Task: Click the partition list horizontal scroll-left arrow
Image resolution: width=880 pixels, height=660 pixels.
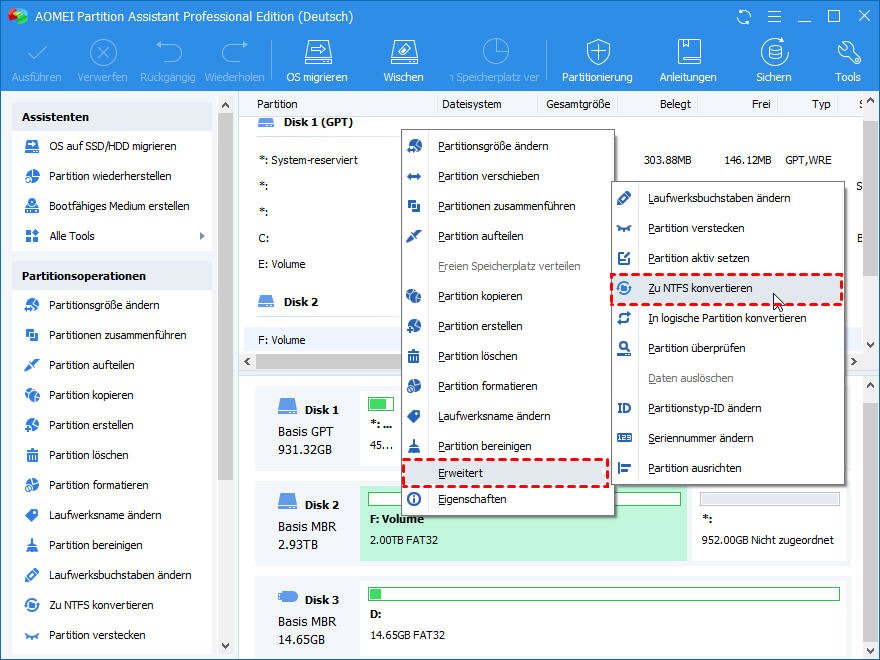Action: coord(248,361)
